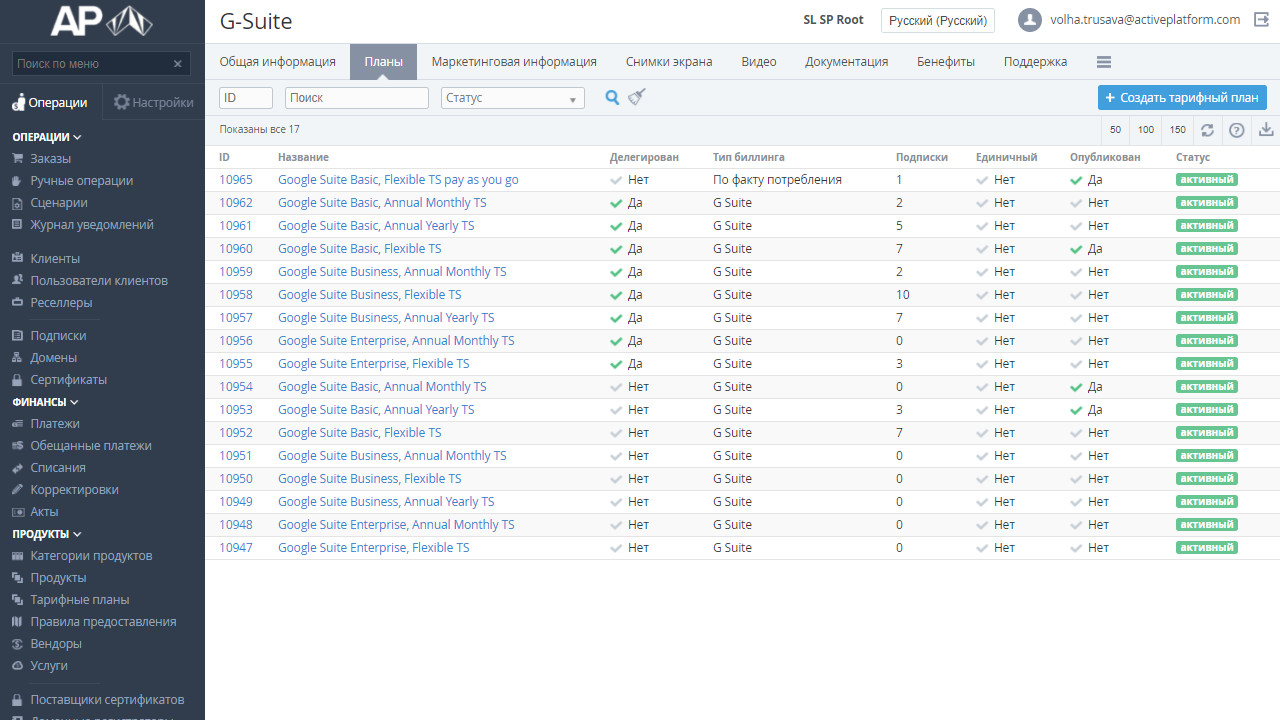Show 50 rows per page

pyautogui.click(x=1116, y=130)
